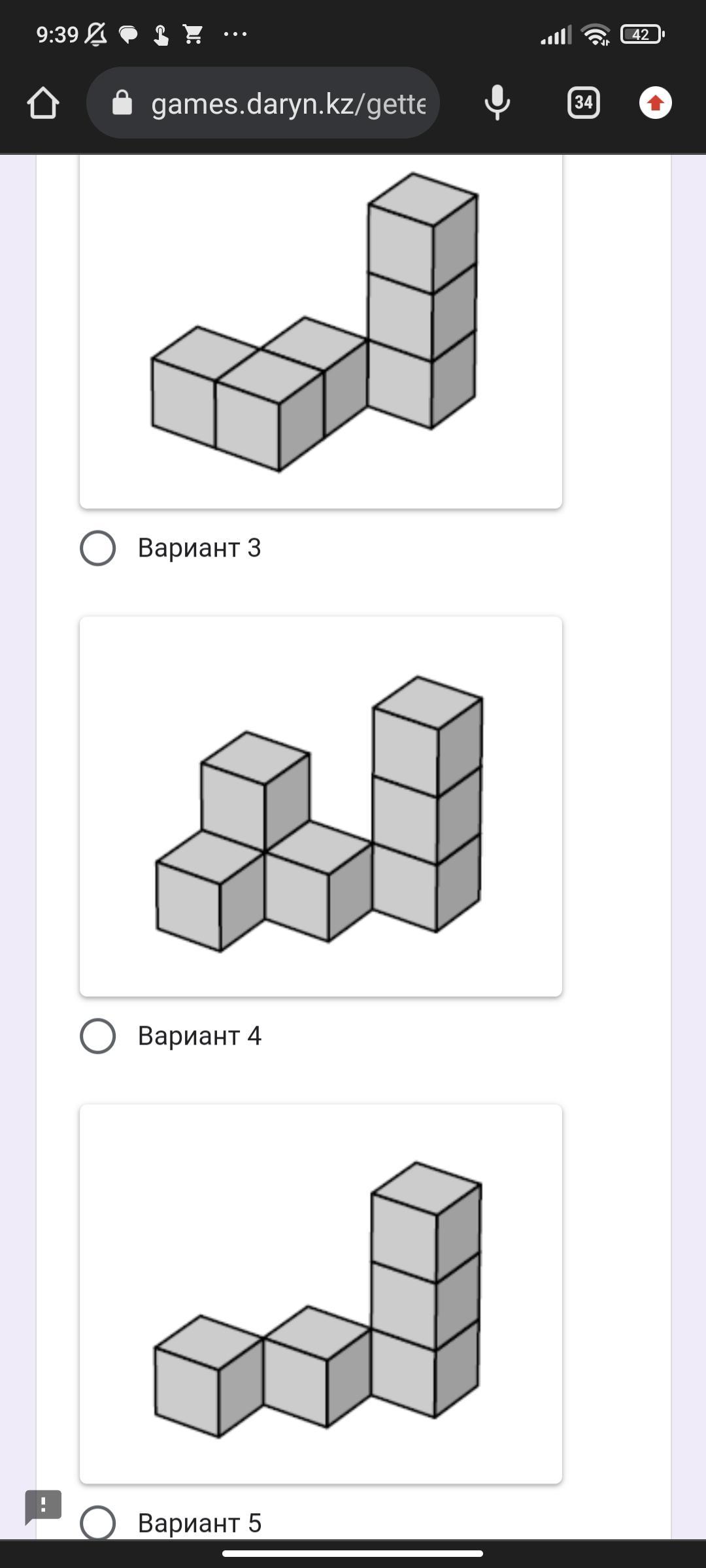706x1568 pixels.
Task: Tap the Вариант 3 label text
Action: (x=199, y=547)
